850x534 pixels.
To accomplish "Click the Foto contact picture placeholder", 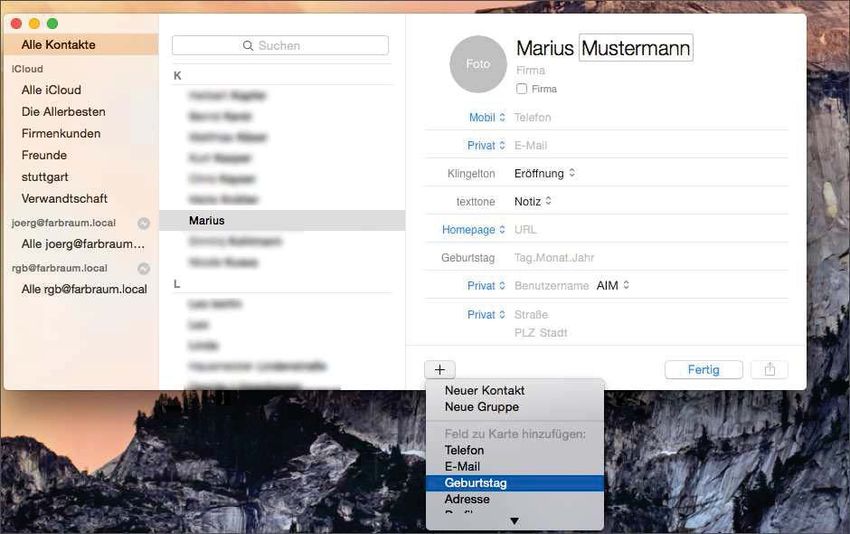I will click(x=478, y=63).
